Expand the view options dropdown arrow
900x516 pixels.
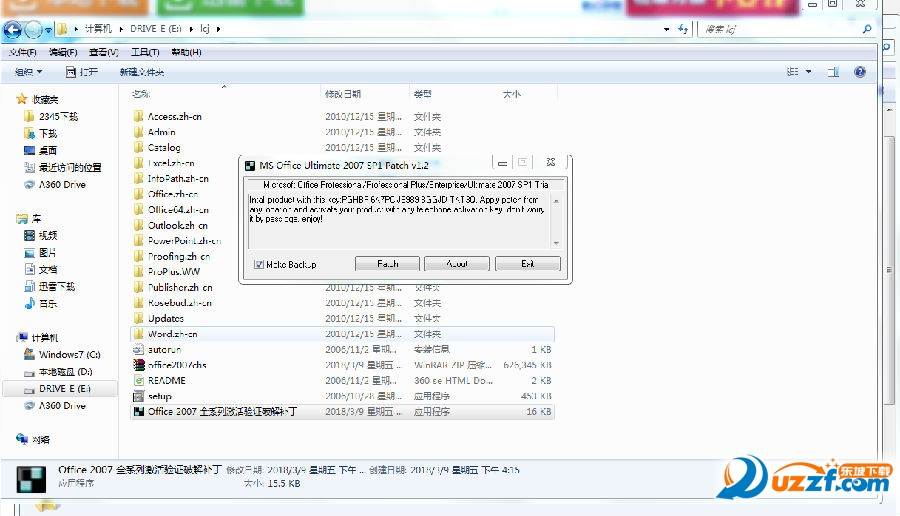(809, 72)
